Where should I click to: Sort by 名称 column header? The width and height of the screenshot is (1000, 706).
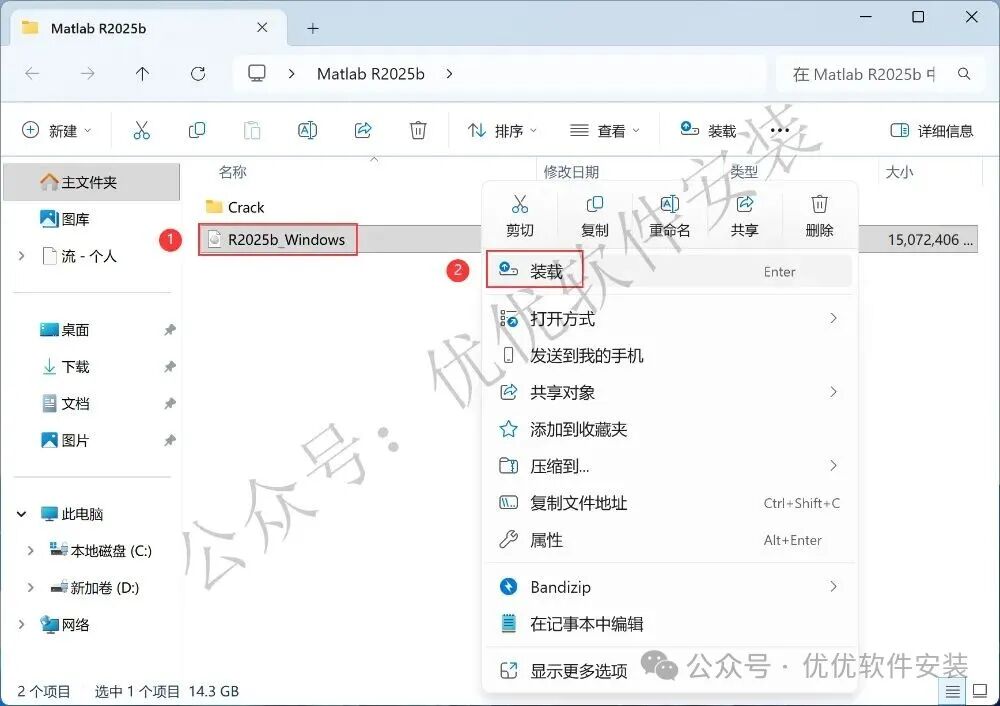click(x=232, y=172)
